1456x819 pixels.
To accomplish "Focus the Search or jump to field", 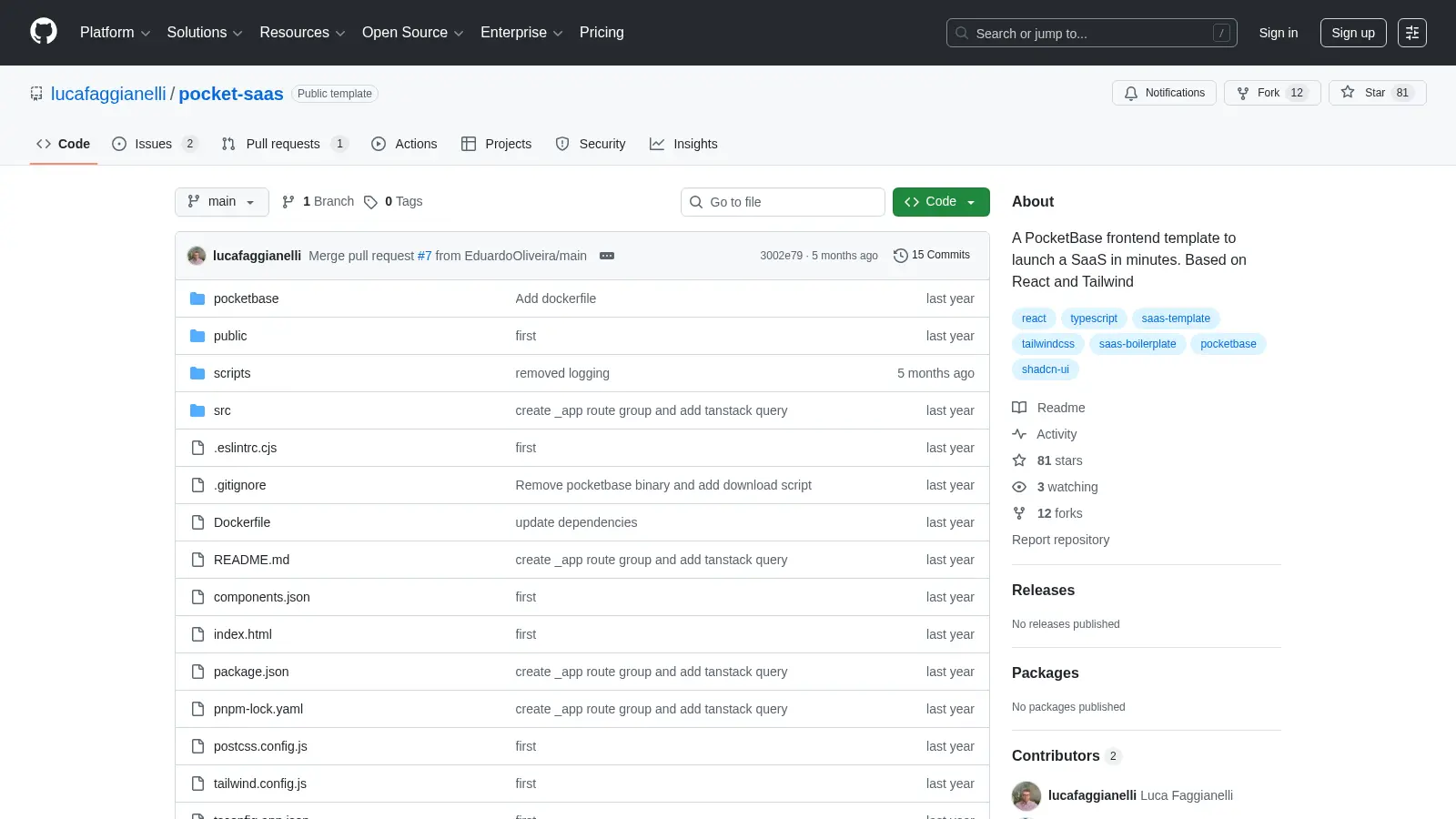I will point(1092,33).
